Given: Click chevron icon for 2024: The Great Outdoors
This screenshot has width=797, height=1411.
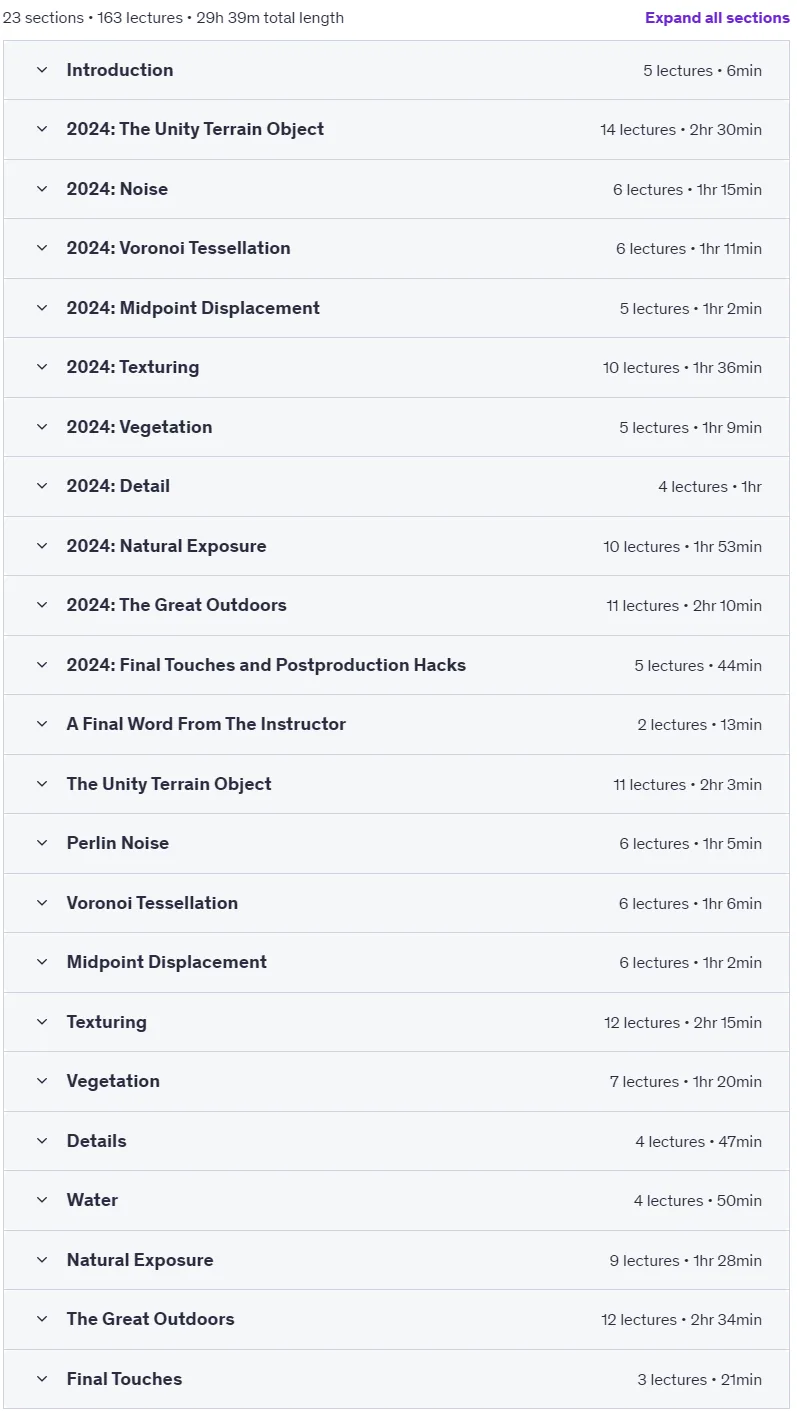Looking at the screenshot, I should 42,605.
